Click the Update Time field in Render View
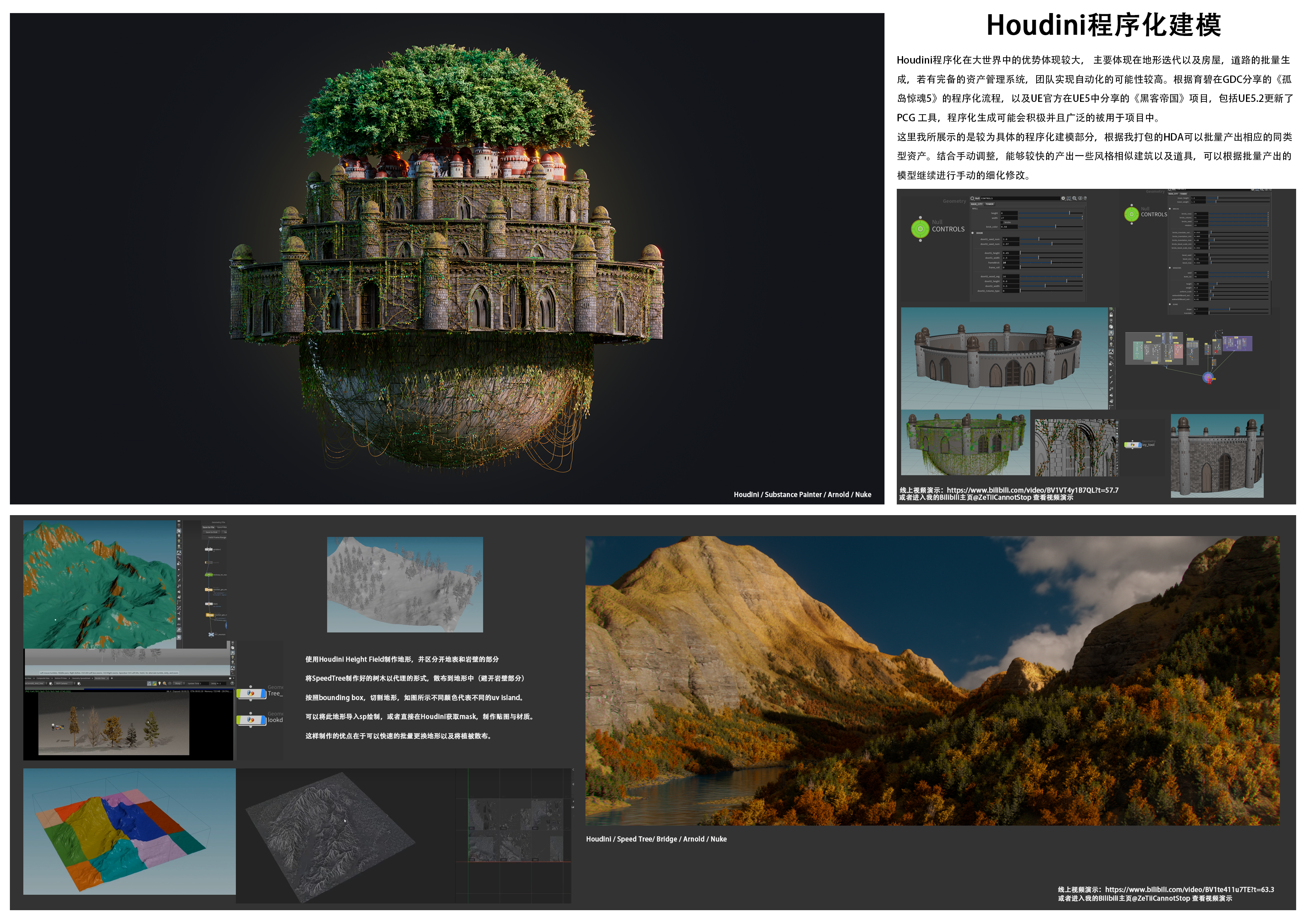The width and height of the screenshot is (1308, 924). click(x=205, y=683)
